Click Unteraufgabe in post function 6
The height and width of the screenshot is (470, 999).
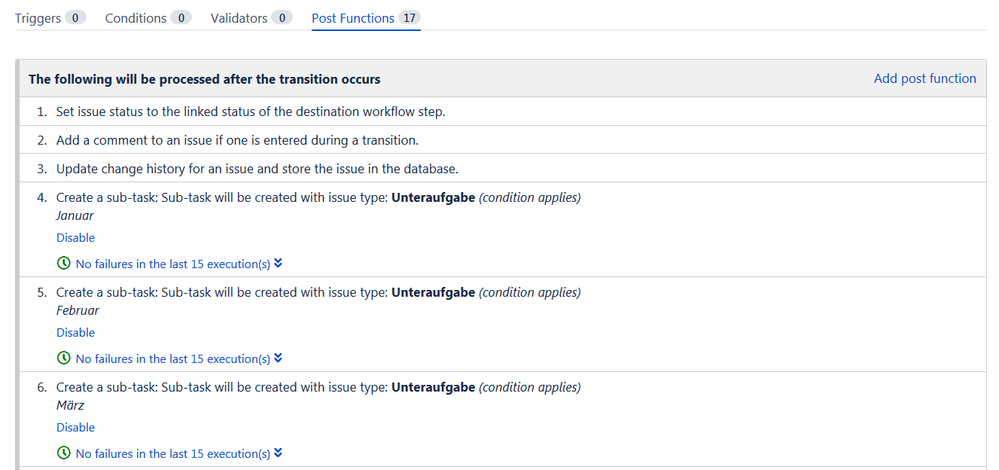(433, 387)
